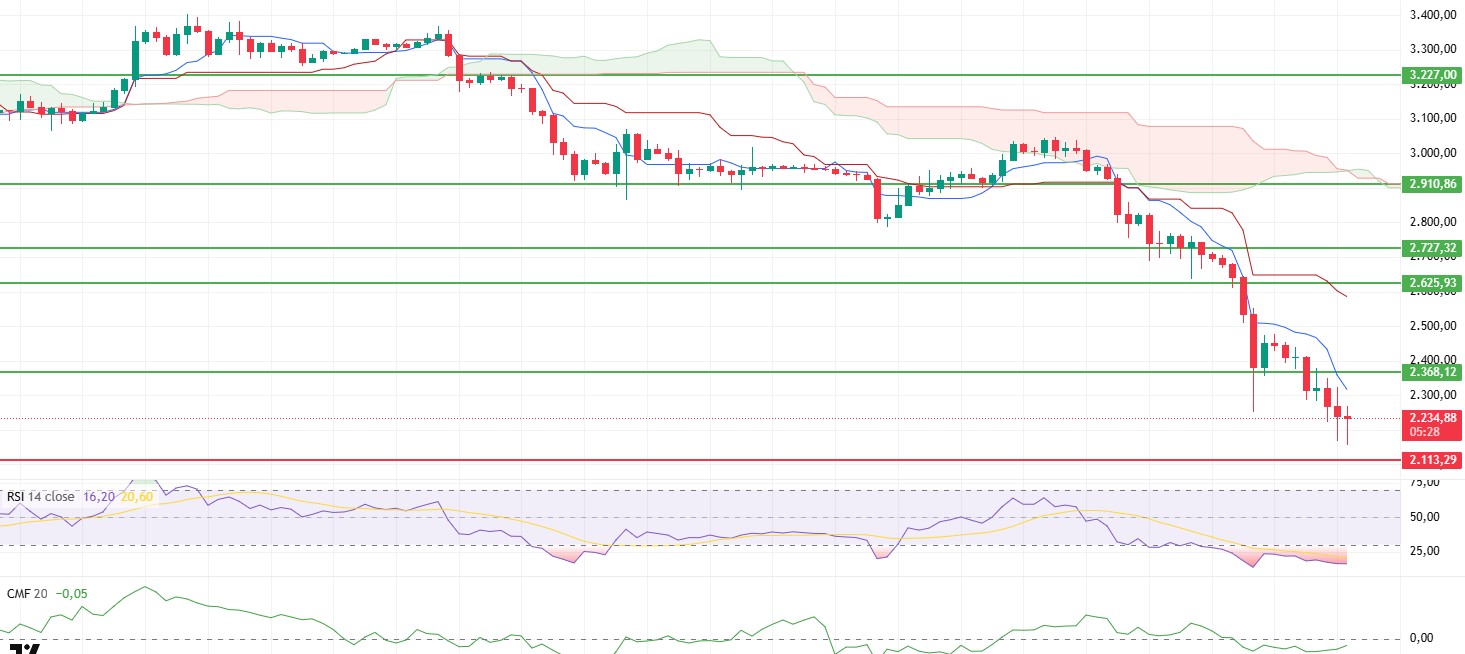Click the TradingView logo in bottom-left corner
The width and height of the screenshot is (1465, 654).
28,648
